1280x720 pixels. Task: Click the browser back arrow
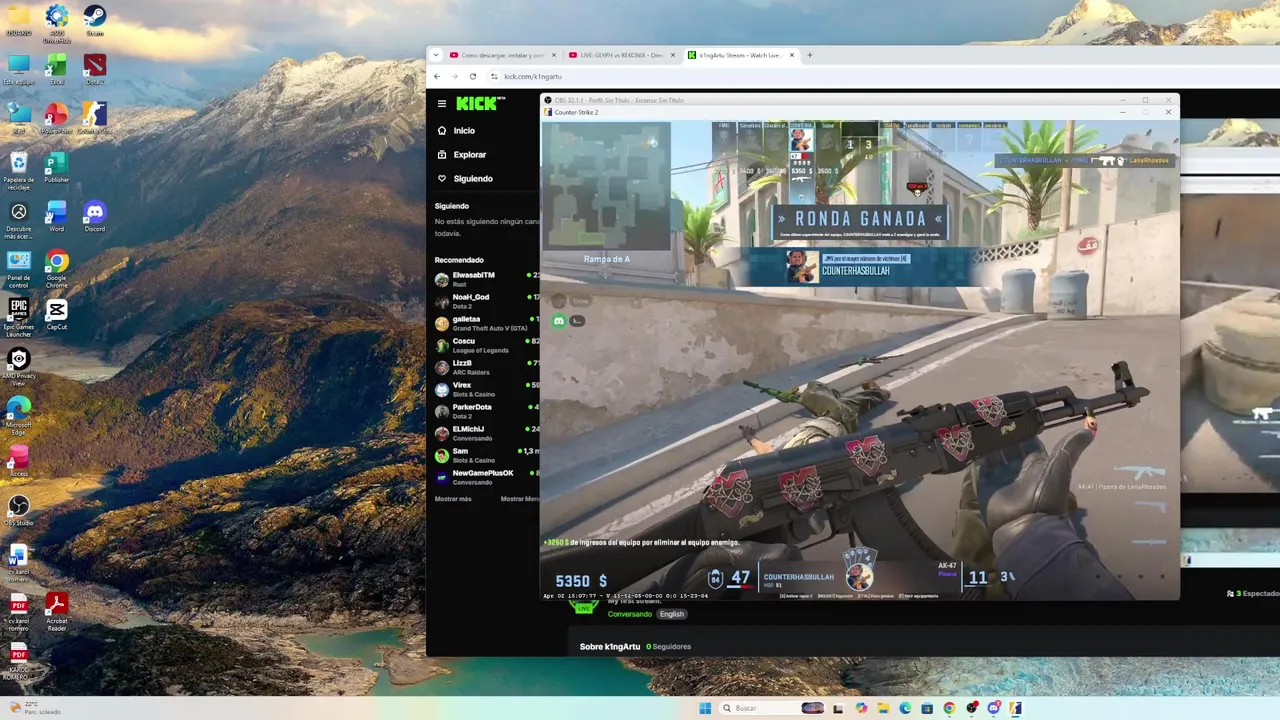tap(437, 76)
